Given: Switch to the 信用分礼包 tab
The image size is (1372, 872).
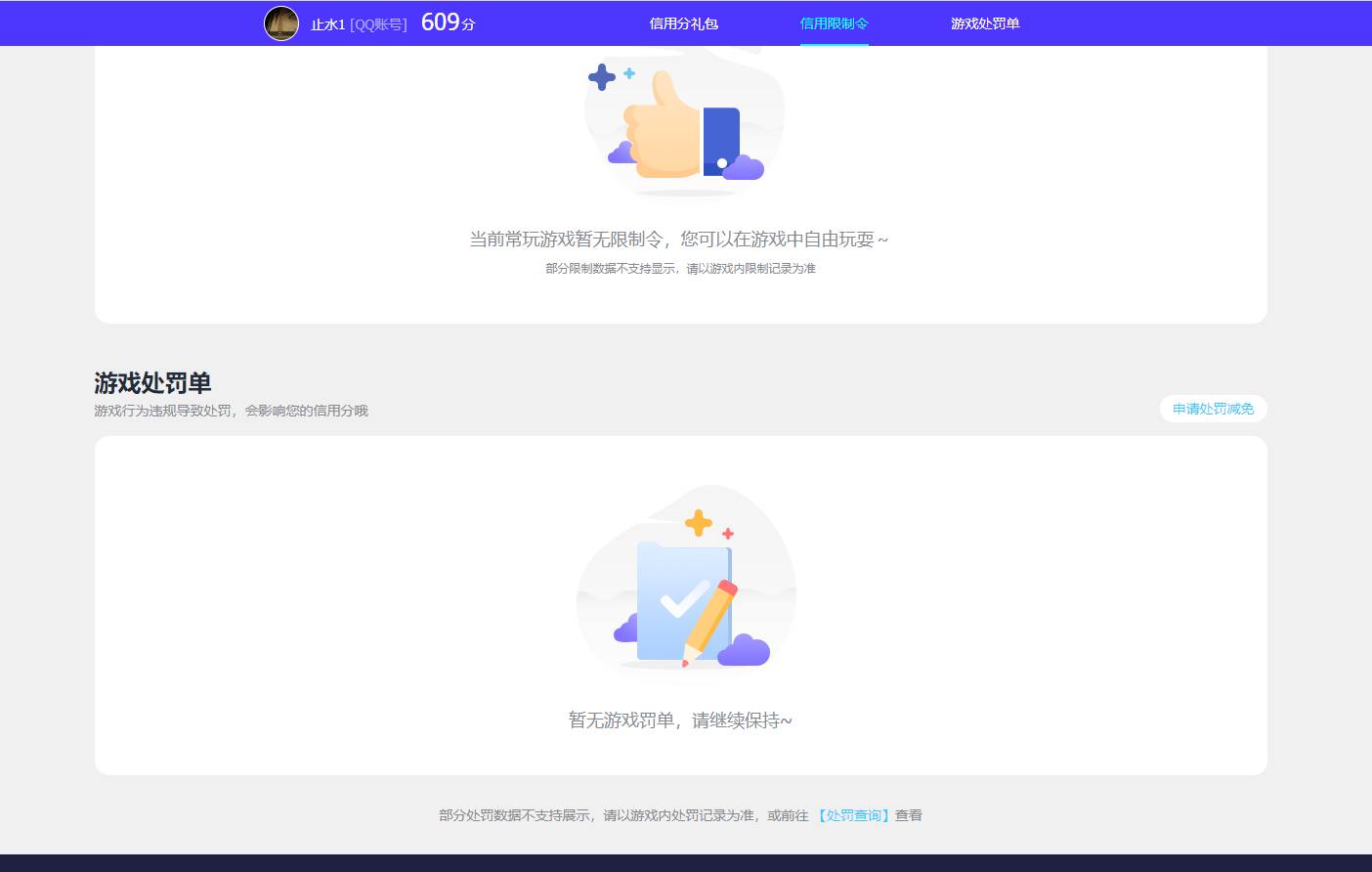Looking at the screenshot, I should click(x=683, y=22).
